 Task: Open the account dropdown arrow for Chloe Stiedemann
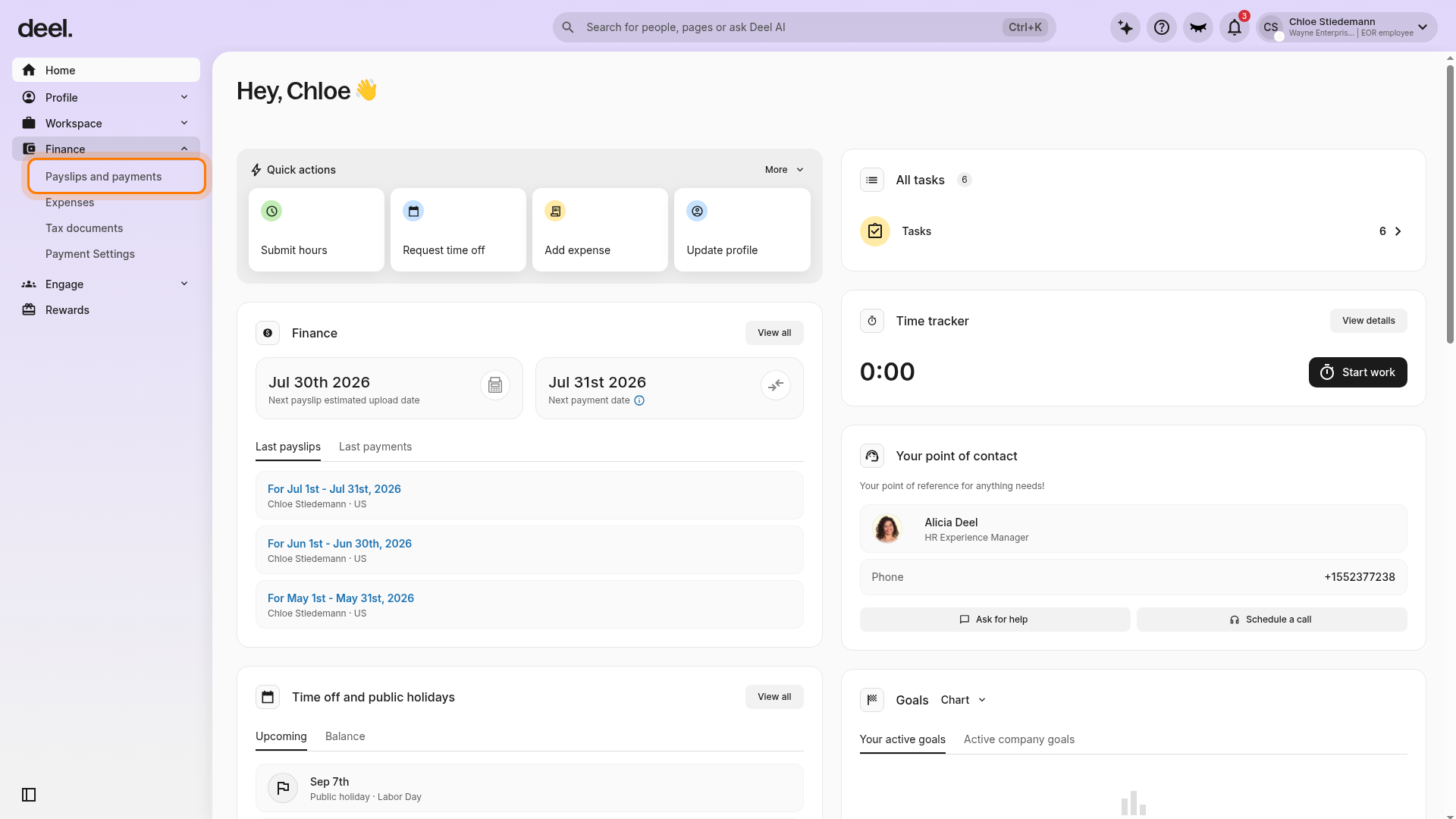(x=1423, y=27)
